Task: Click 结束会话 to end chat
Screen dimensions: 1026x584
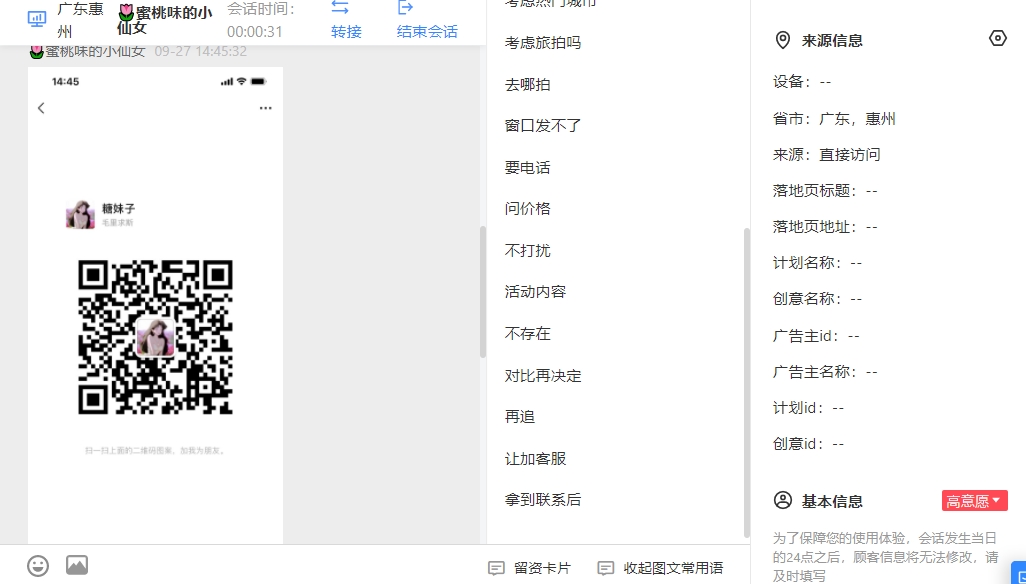Action: click(427, 31)
